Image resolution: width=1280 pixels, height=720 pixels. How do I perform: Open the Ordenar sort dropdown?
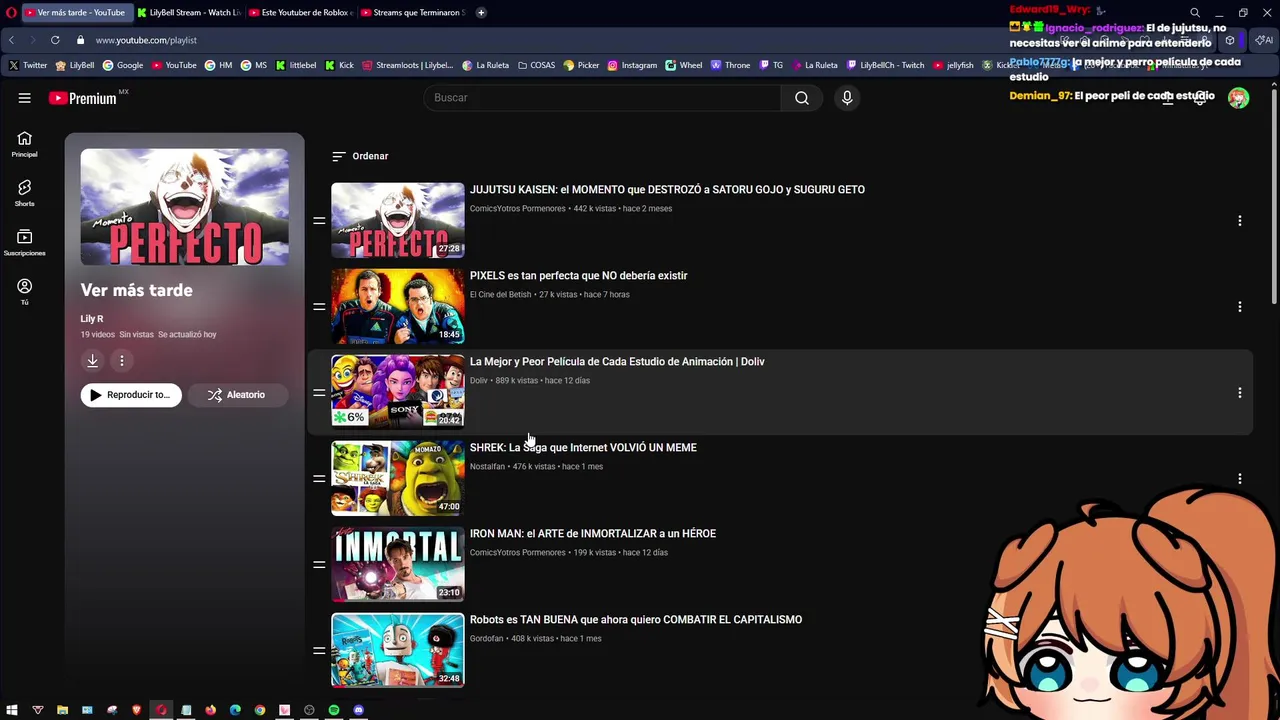[x=360, y=156]
